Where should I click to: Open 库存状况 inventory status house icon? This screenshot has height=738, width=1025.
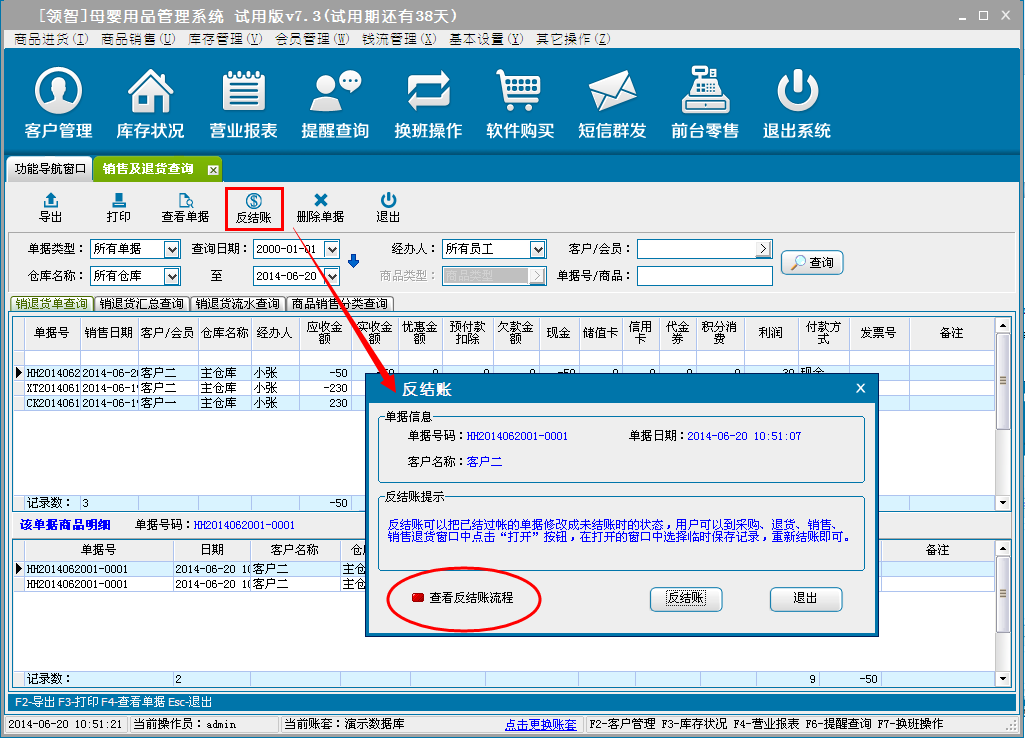[150, 103]
